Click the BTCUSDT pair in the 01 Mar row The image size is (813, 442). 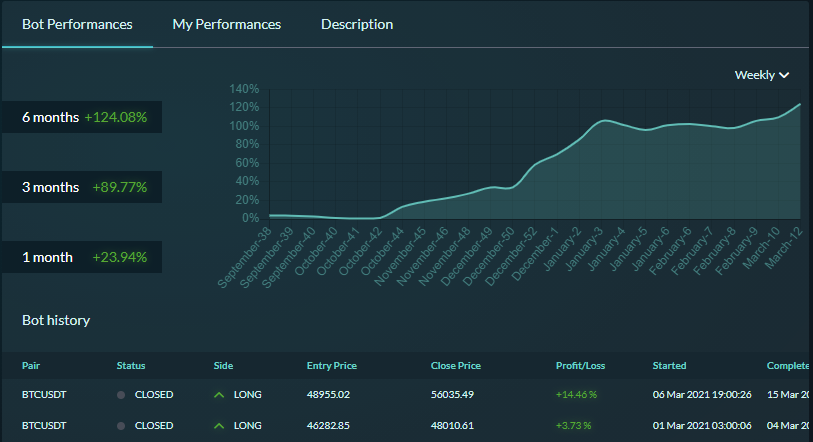44,426
